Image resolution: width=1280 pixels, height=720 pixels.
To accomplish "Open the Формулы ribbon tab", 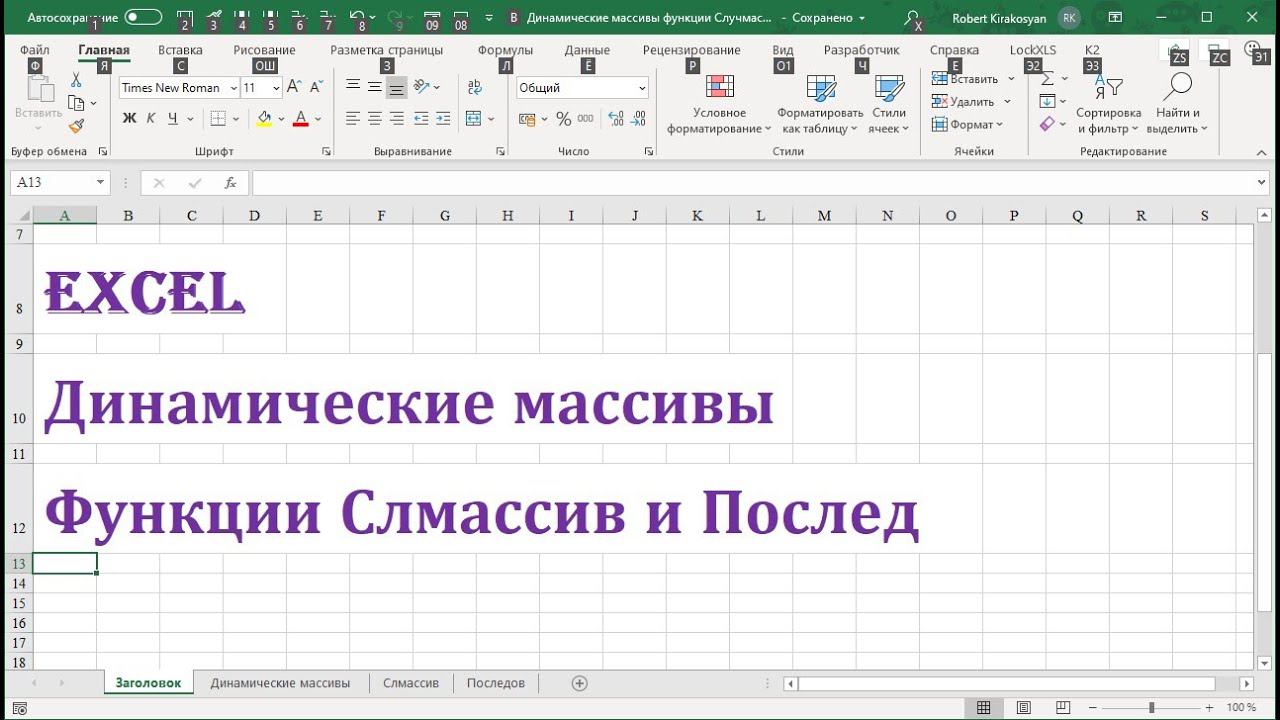I will click(x=505, y=50).
